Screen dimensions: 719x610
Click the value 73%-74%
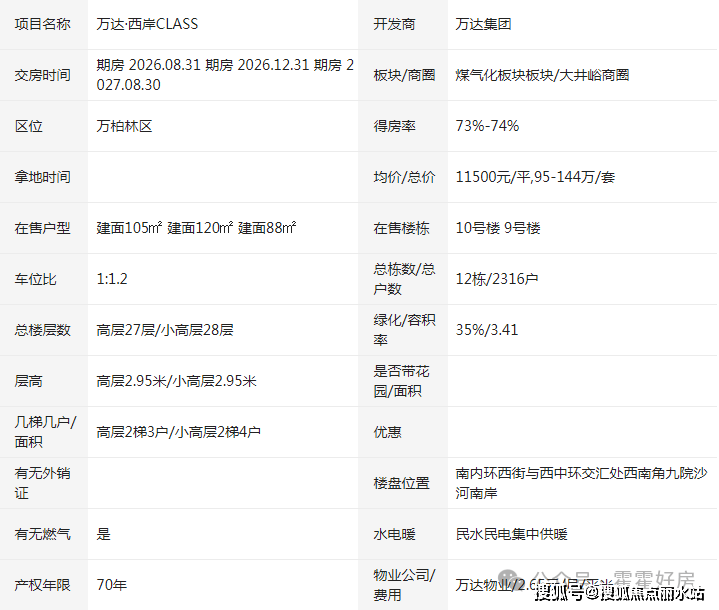point(487,126)
